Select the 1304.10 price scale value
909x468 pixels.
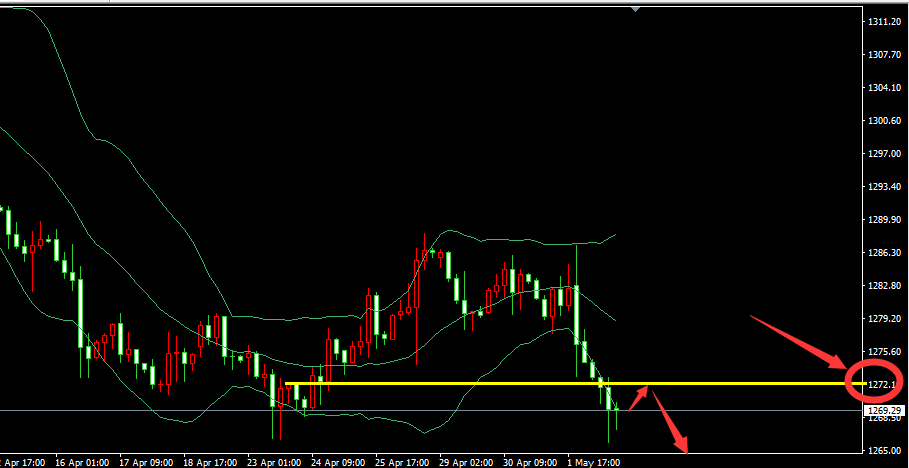pyautogui.click(x=884, y=88)
